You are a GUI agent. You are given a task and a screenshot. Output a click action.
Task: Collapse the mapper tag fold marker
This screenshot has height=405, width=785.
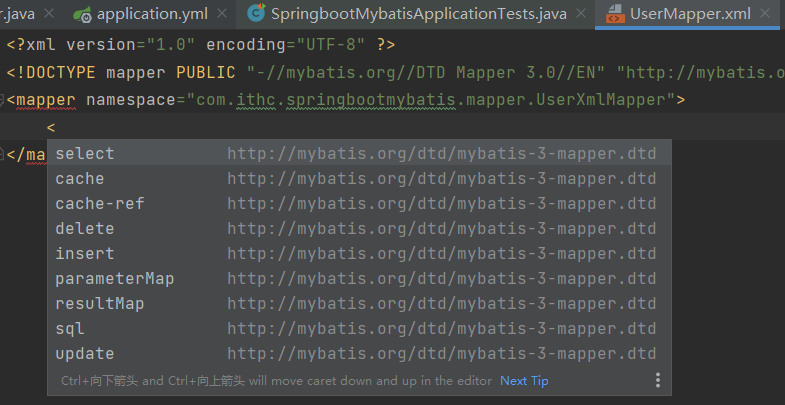(x=2, y=100)
